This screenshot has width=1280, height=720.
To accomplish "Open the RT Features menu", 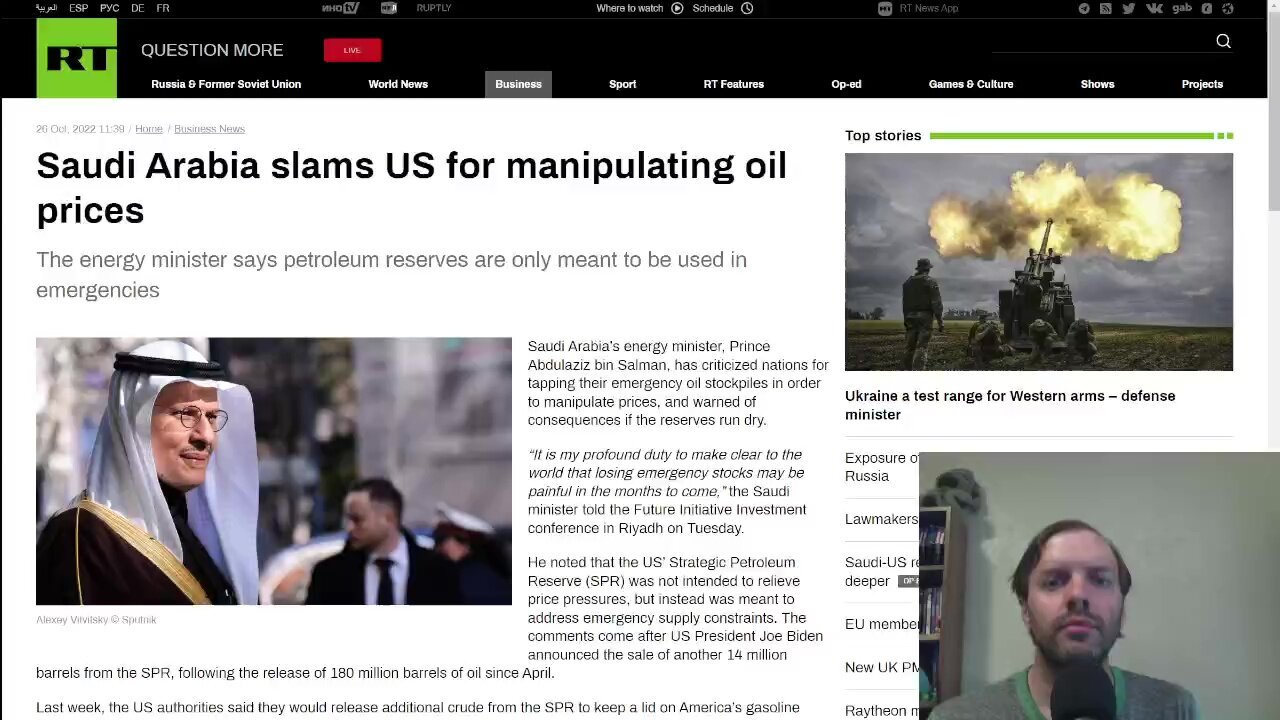I will 734,84.
